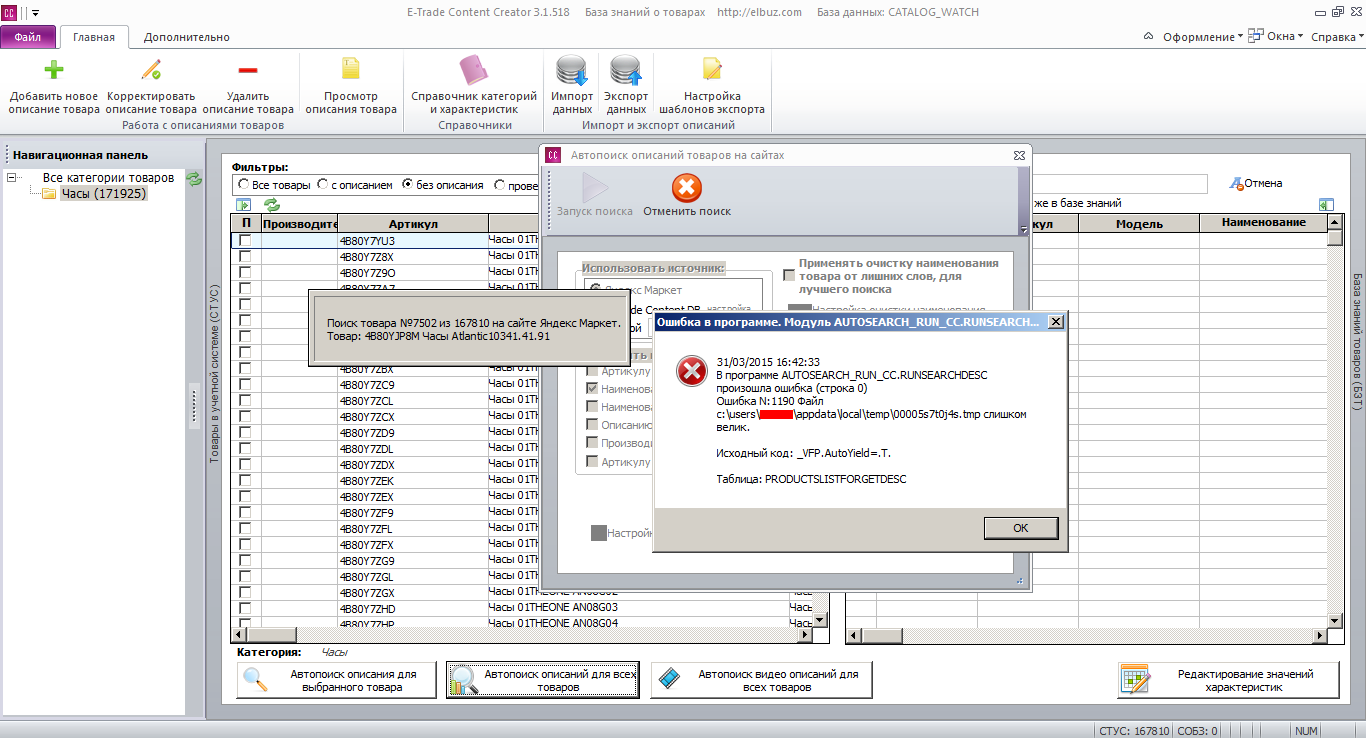Click the Запуск поиска play icon
The height and width of the screenshot is (738, 1366).
(x=595, y=188)
